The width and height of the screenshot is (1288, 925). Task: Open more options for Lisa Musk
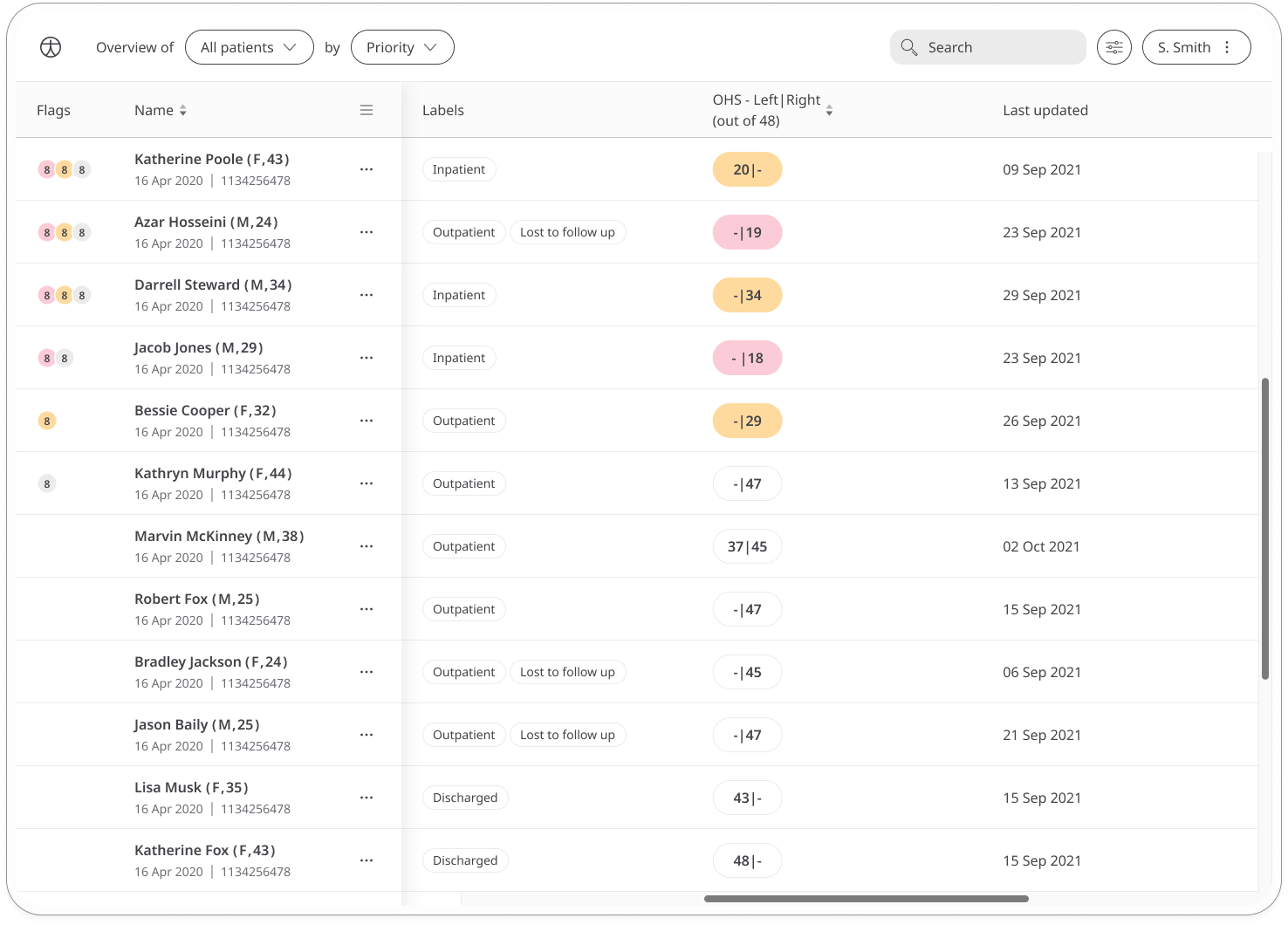pos(367,798)
